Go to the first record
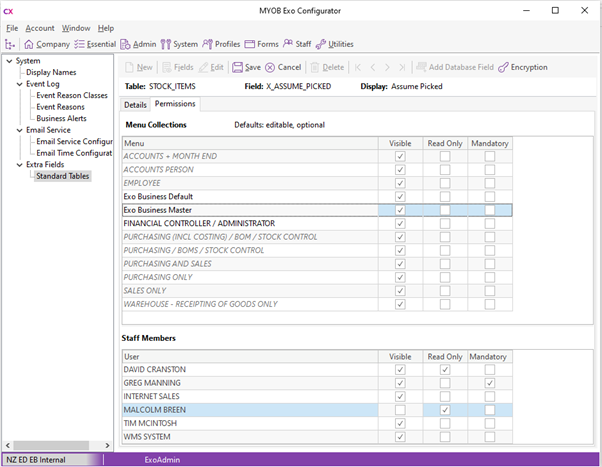Screen dimensions: 602x467 click(x=358, y=68)
